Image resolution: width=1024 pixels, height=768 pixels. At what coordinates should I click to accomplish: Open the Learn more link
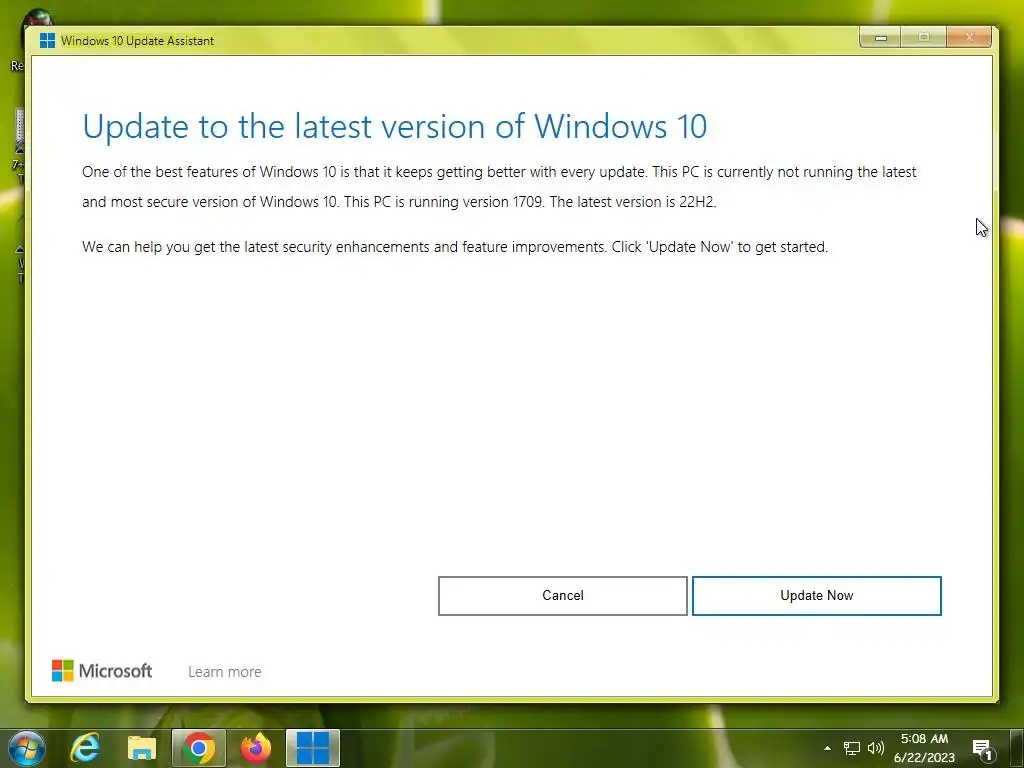[225, 672]
